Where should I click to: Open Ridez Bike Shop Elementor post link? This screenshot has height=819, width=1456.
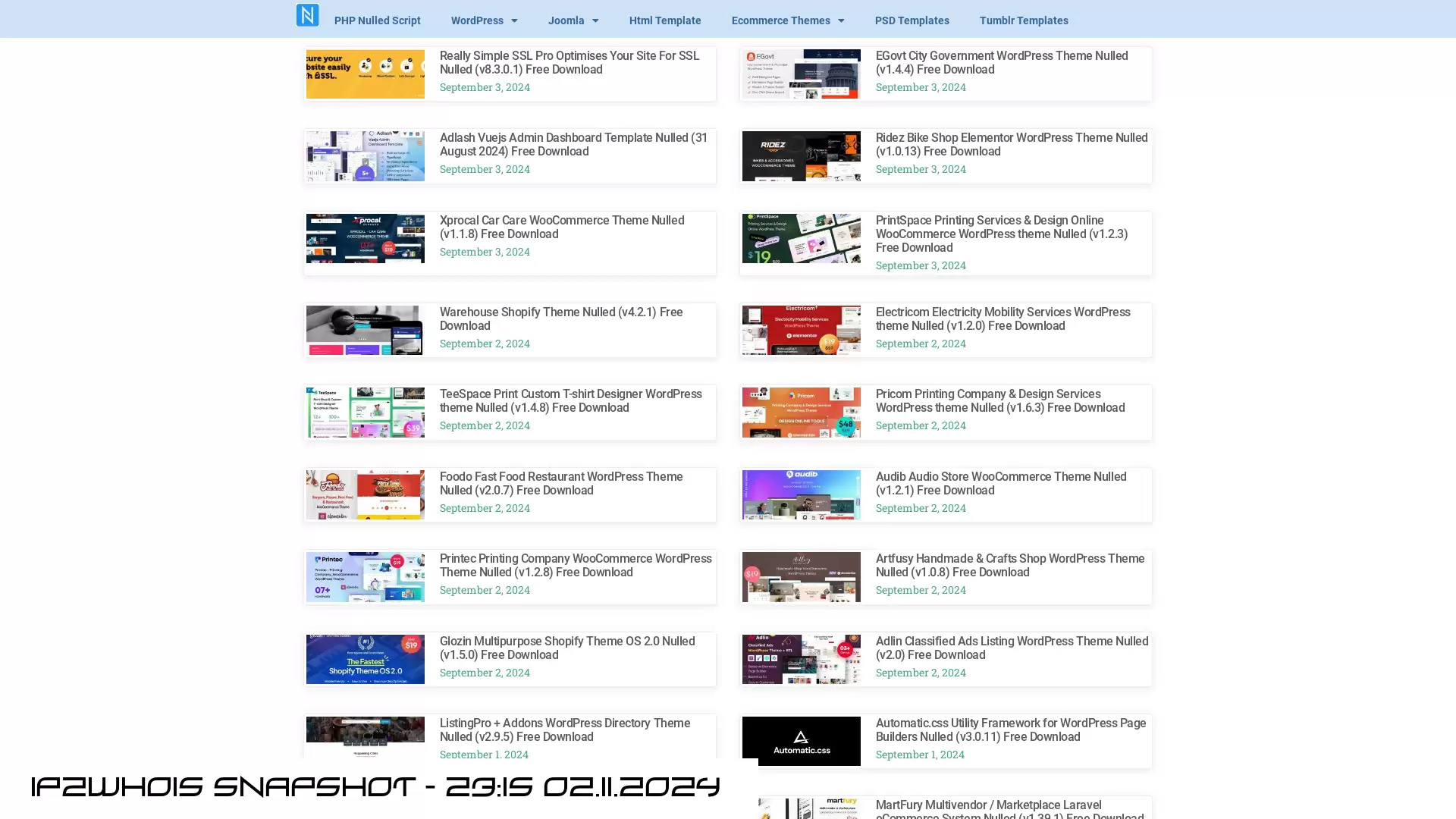click(1011, 145)
